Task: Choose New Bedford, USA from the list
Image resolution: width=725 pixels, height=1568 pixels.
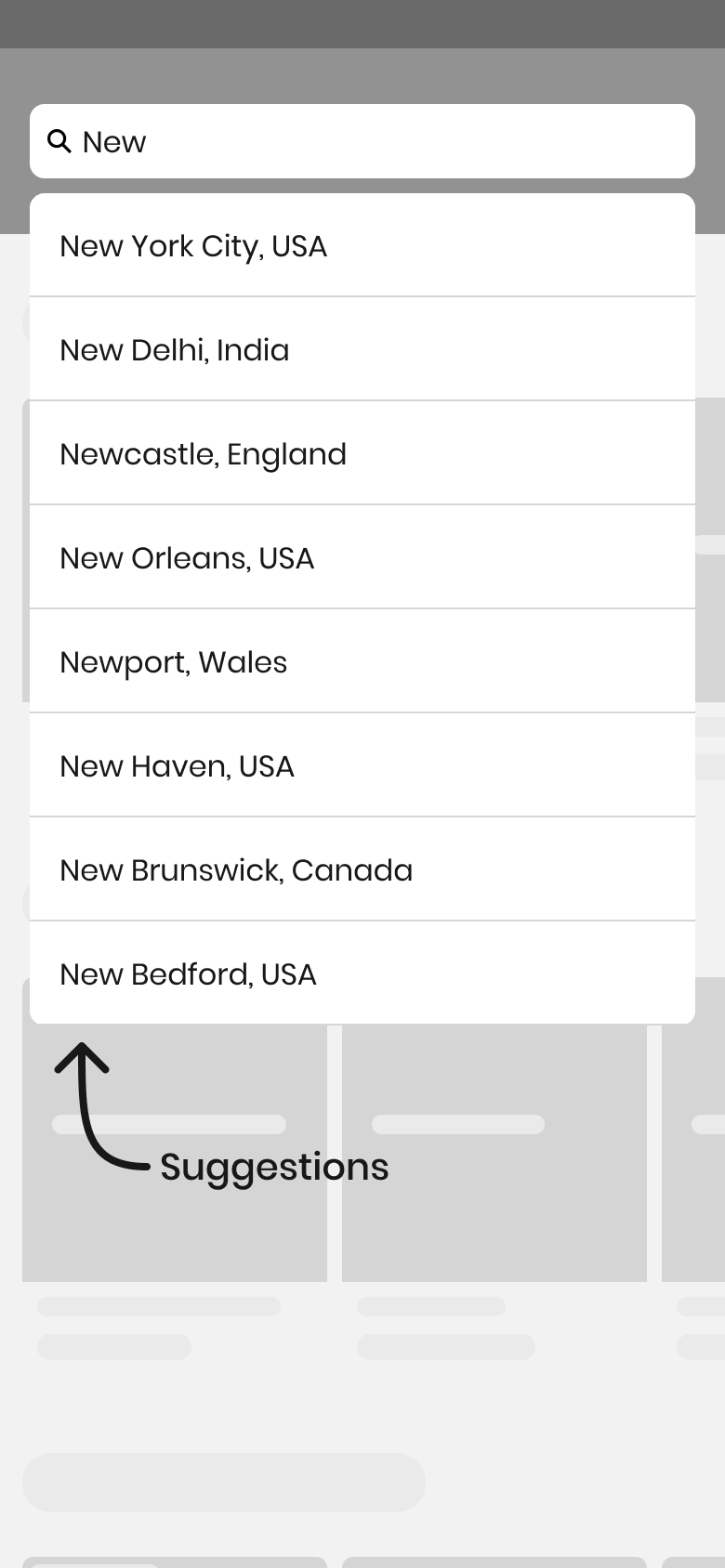Action: (362, 974)
